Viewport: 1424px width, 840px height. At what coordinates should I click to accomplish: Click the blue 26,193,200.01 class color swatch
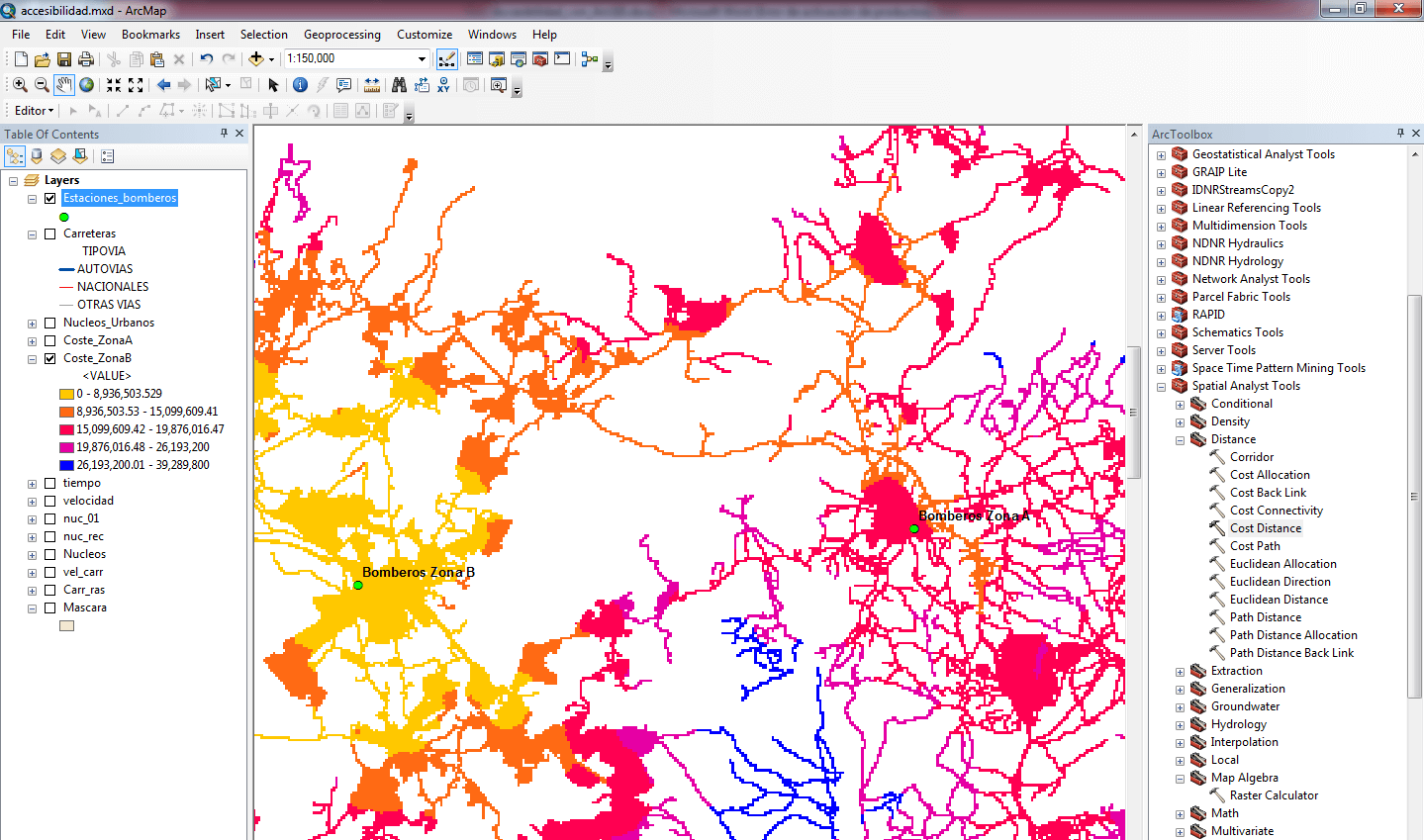[66, 465]
